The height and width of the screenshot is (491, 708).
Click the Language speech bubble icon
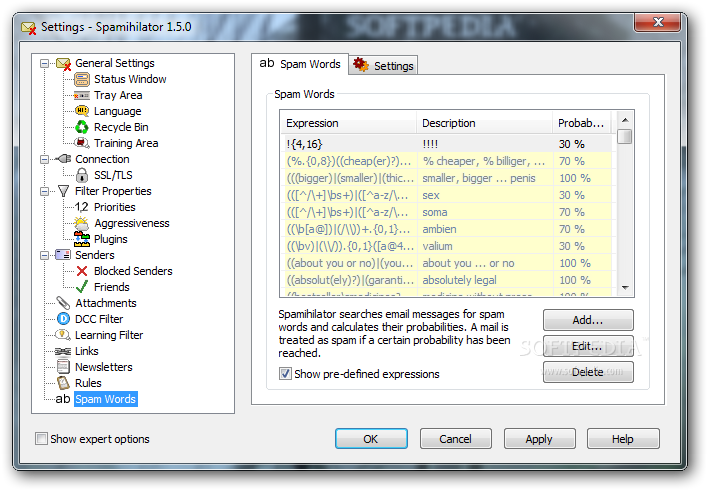tap(82, 111)
